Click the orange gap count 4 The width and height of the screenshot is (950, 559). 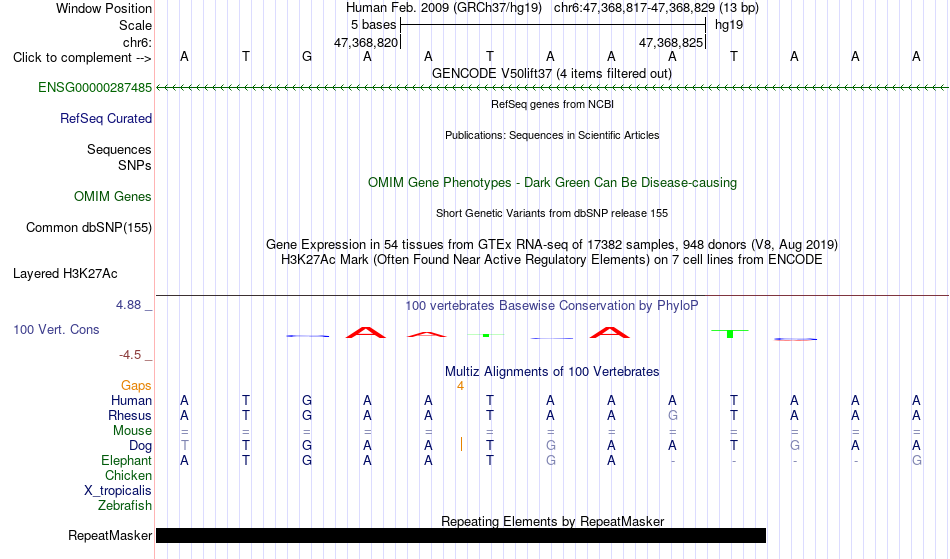point(460,386)
